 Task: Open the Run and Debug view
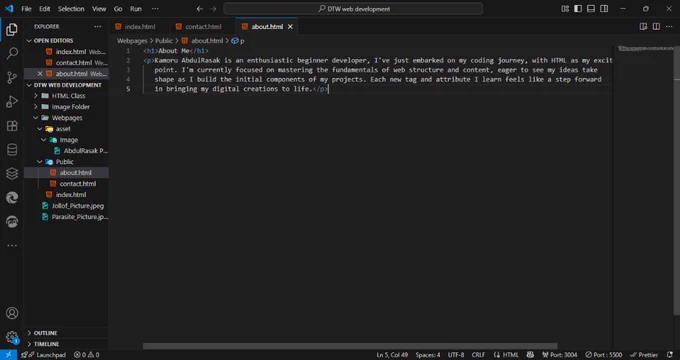[x=12, y=102]
